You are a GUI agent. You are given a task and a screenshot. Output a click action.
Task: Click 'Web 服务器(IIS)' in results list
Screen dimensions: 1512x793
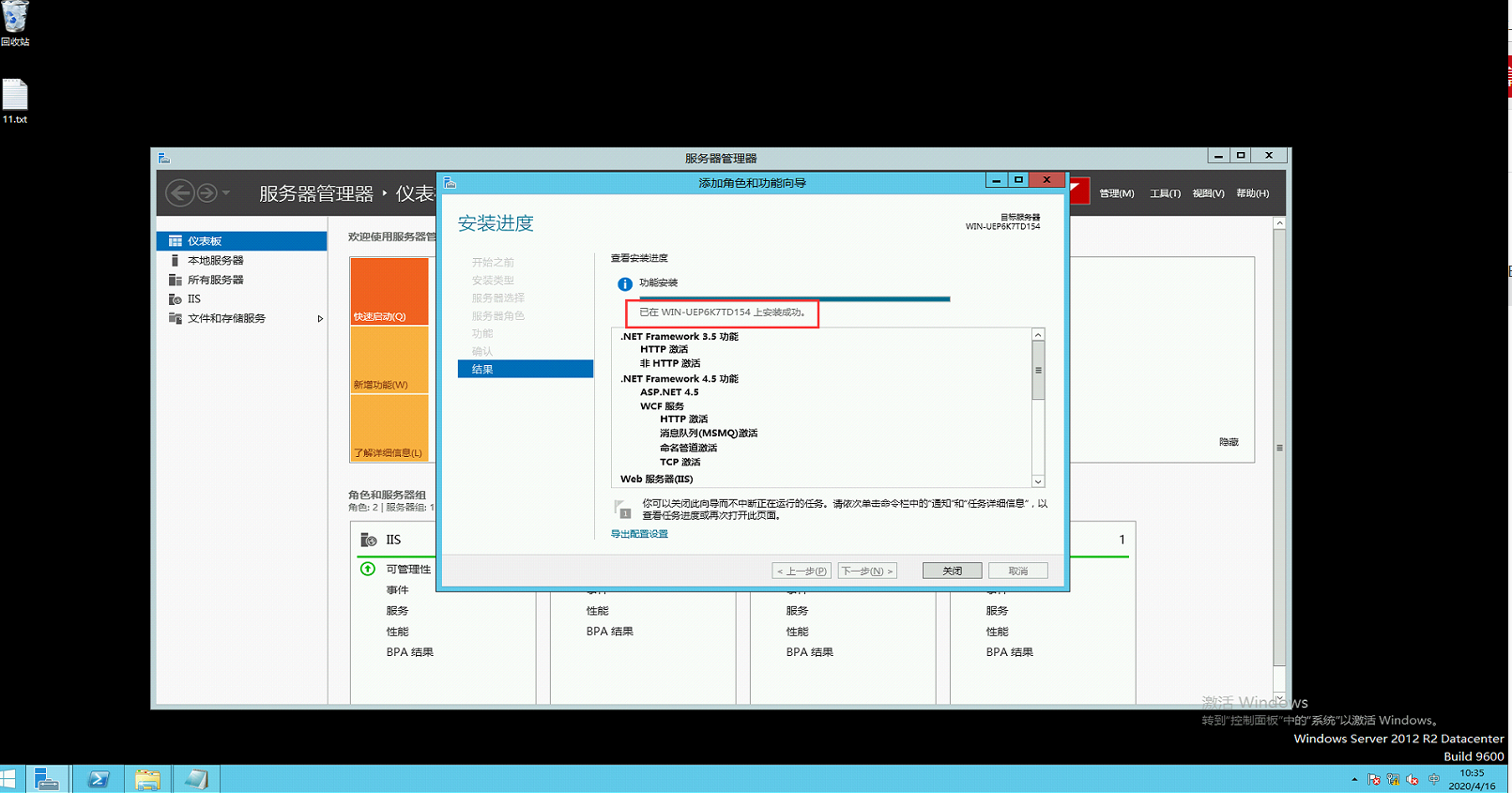pos(656,479)
